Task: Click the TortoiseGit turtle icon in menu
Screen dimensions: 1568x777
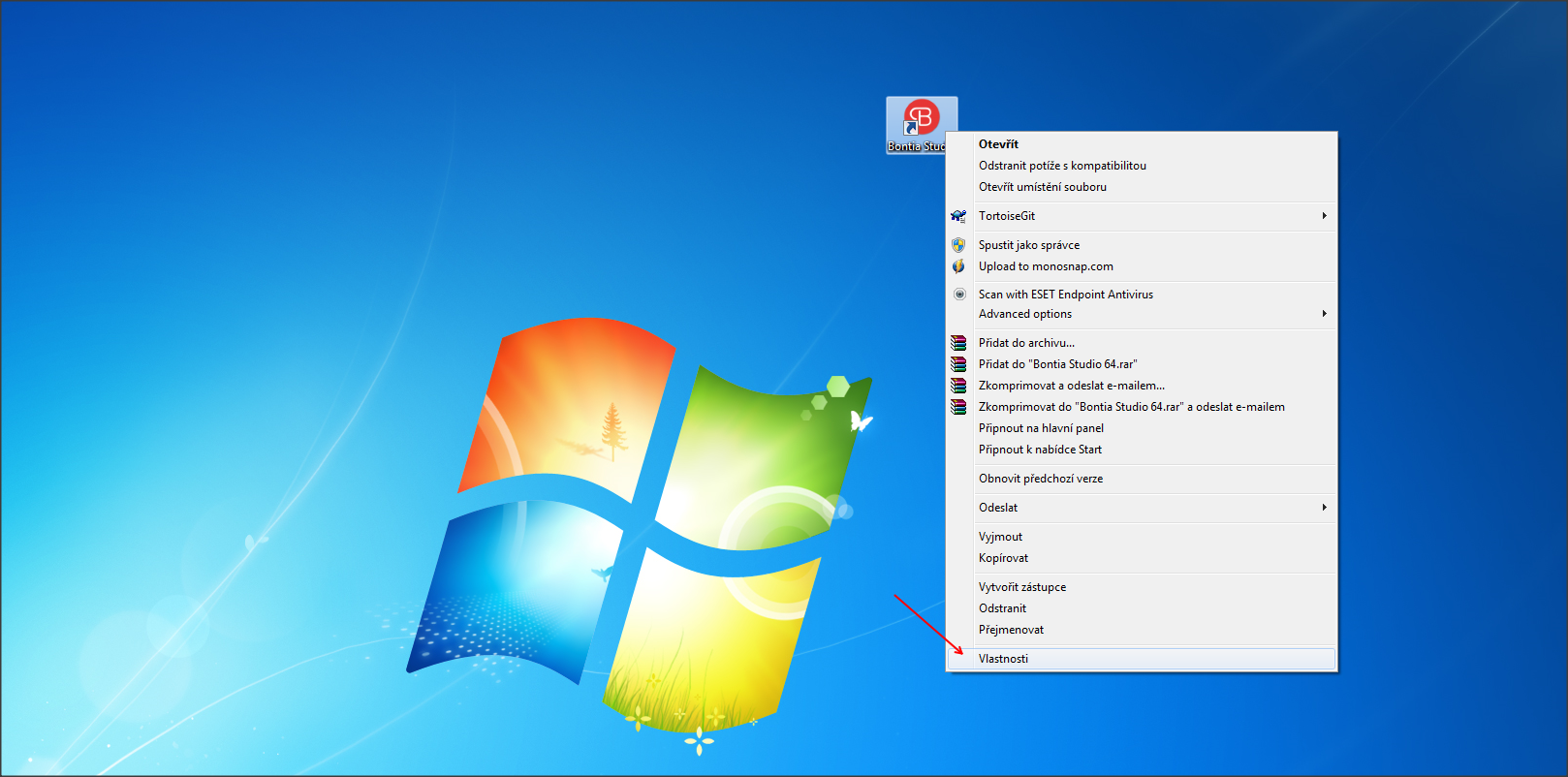Action: click(958, 216)
